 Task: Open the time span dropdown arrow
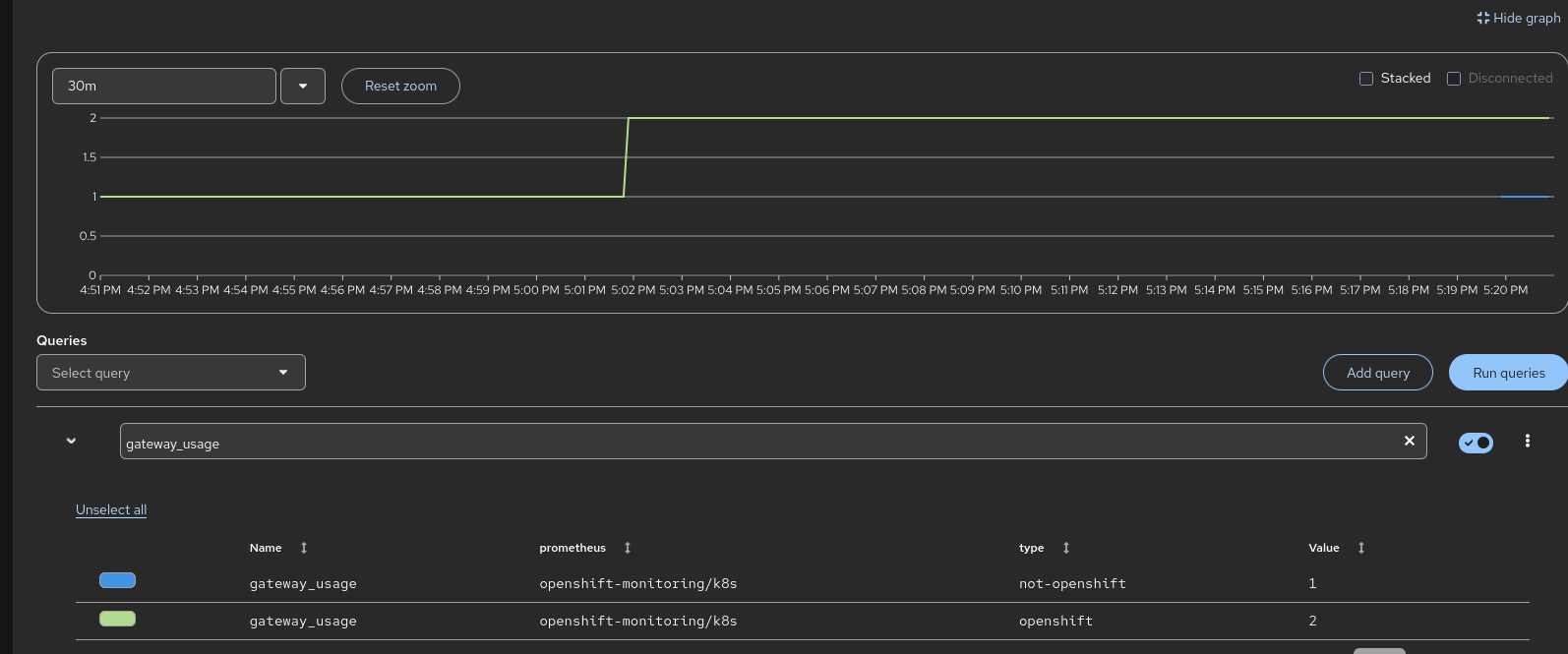coord(303,87)
